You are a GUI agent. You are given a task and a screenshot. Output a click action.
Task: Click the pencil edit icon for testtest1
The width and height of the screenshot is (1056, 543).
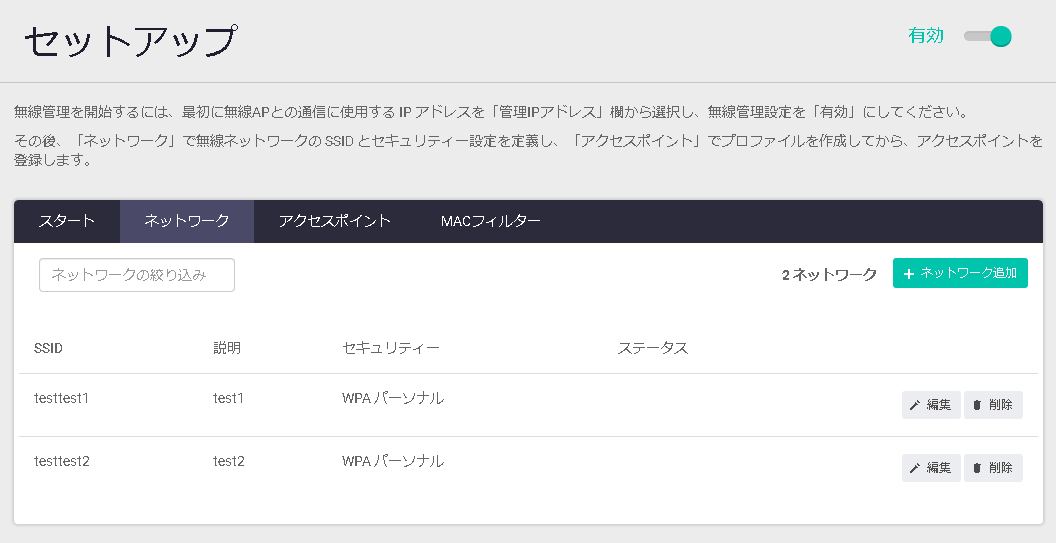(x=915, y=405)
